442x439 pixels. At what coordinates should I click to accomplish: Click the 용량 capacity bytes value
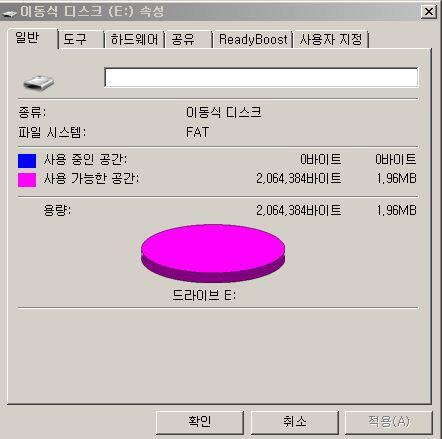point(299,210)
